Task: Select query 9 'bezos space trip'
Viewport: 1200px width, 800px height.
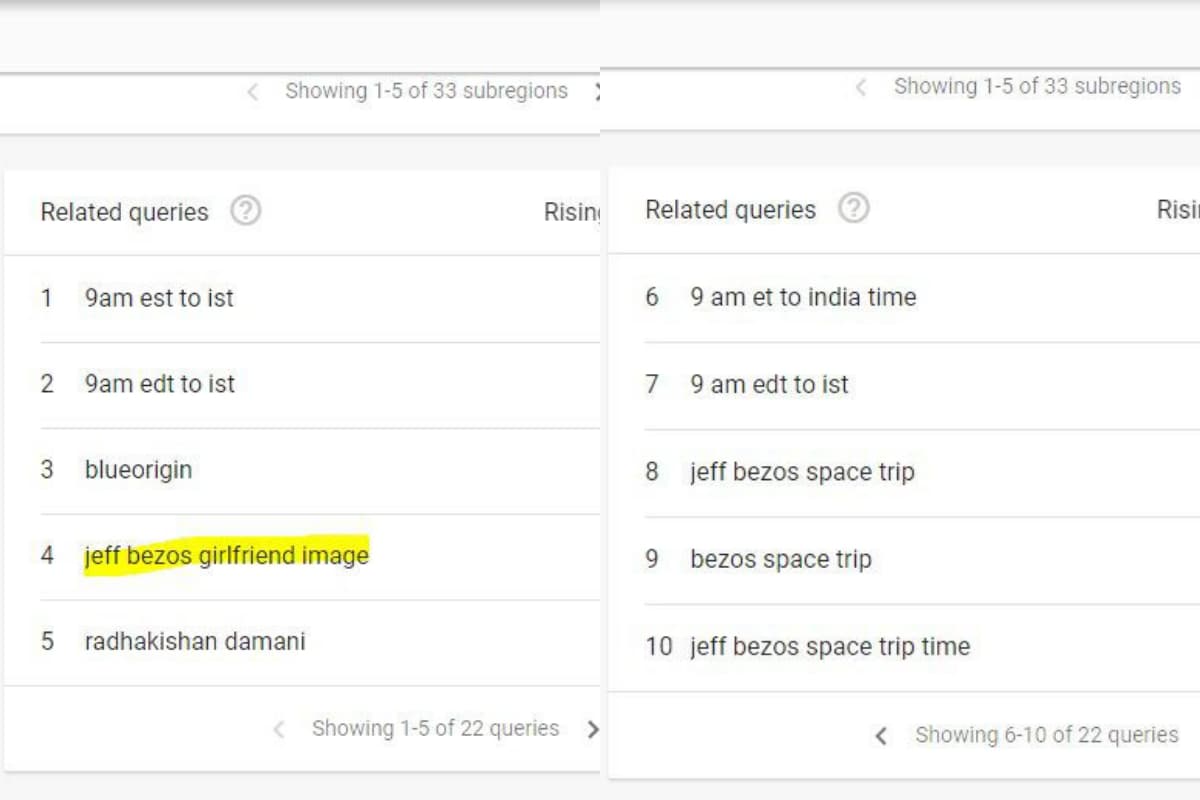Action: tap(780, 559)
